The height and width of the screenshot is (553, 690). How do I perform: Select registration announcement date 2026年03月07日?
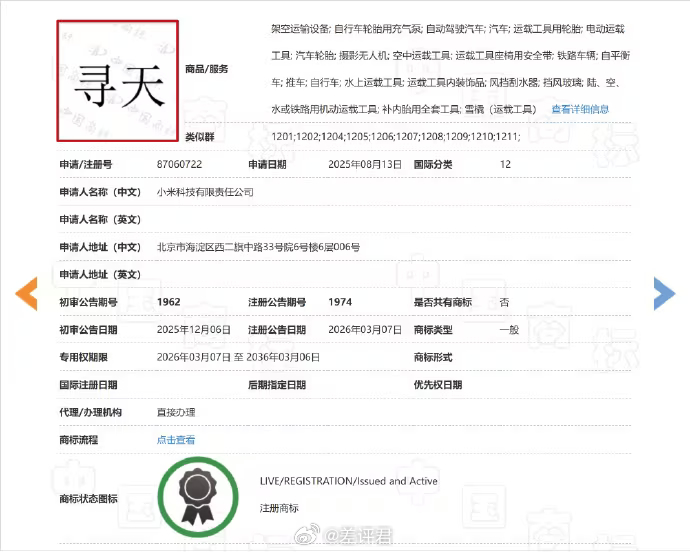(x=365, y=330)
